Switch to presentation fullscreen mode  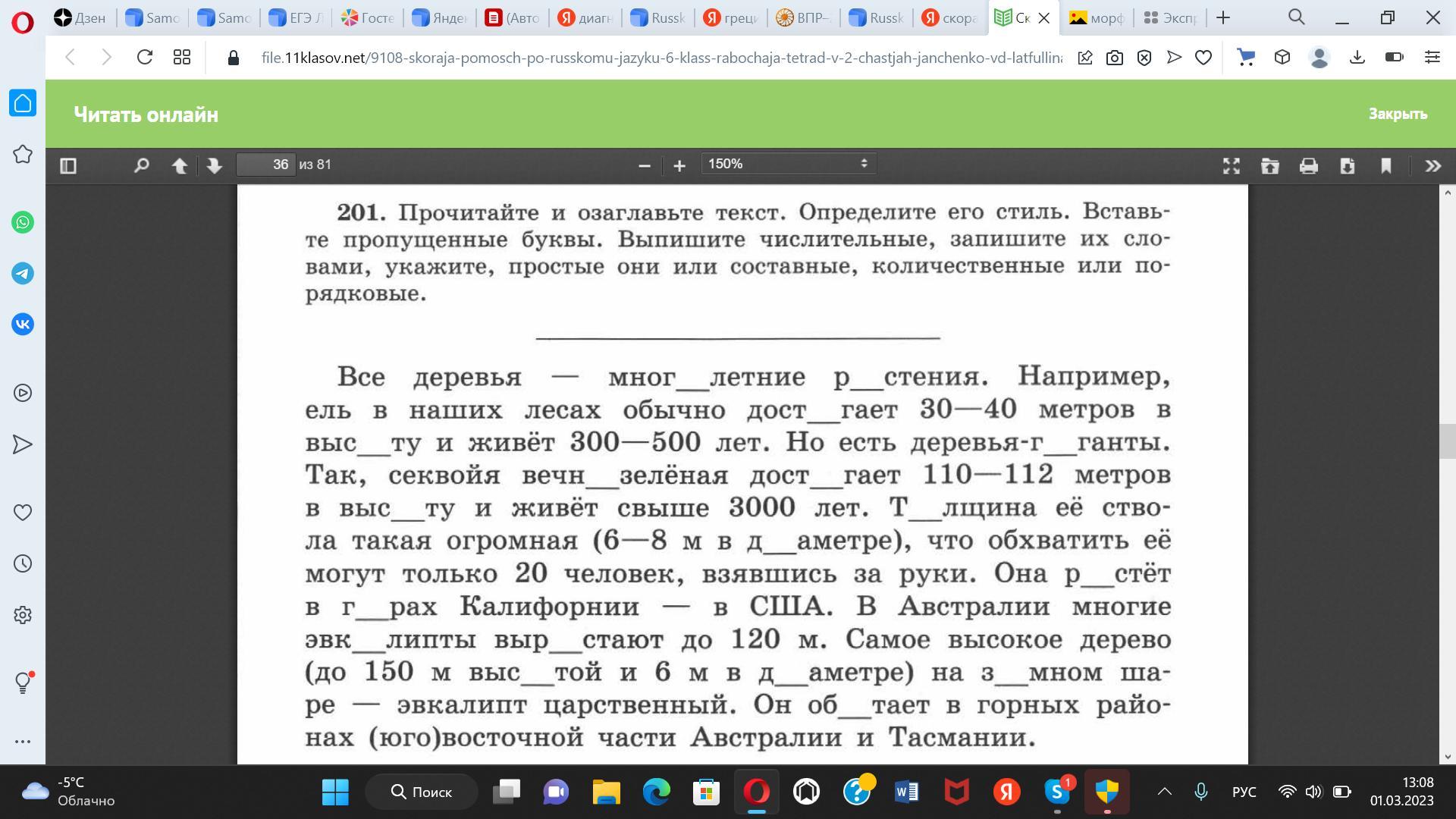point(1232,165)
